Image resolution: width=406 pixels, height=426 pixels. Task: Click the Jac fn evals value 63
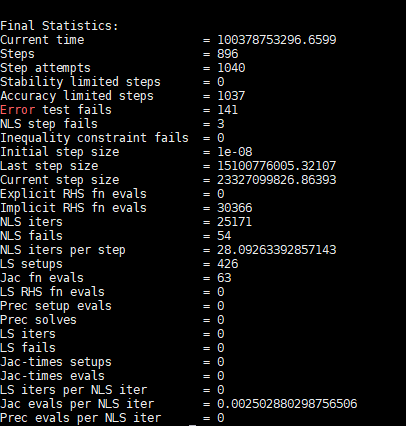pyautogui.click(x=224, y=278)
